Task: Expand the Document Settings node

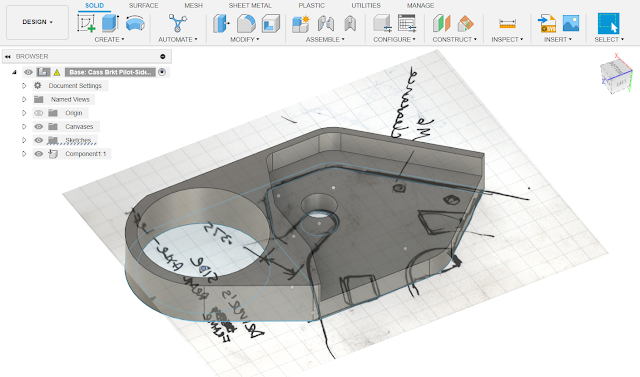Action: pos(24,86)
